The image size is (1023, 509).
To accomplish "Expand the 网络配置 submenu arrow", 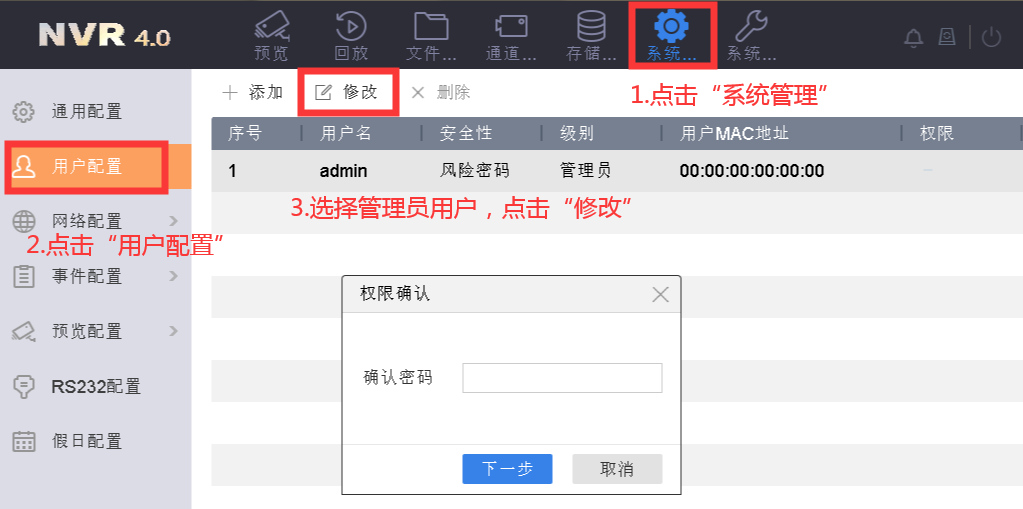I will click(x=174, y=220).
